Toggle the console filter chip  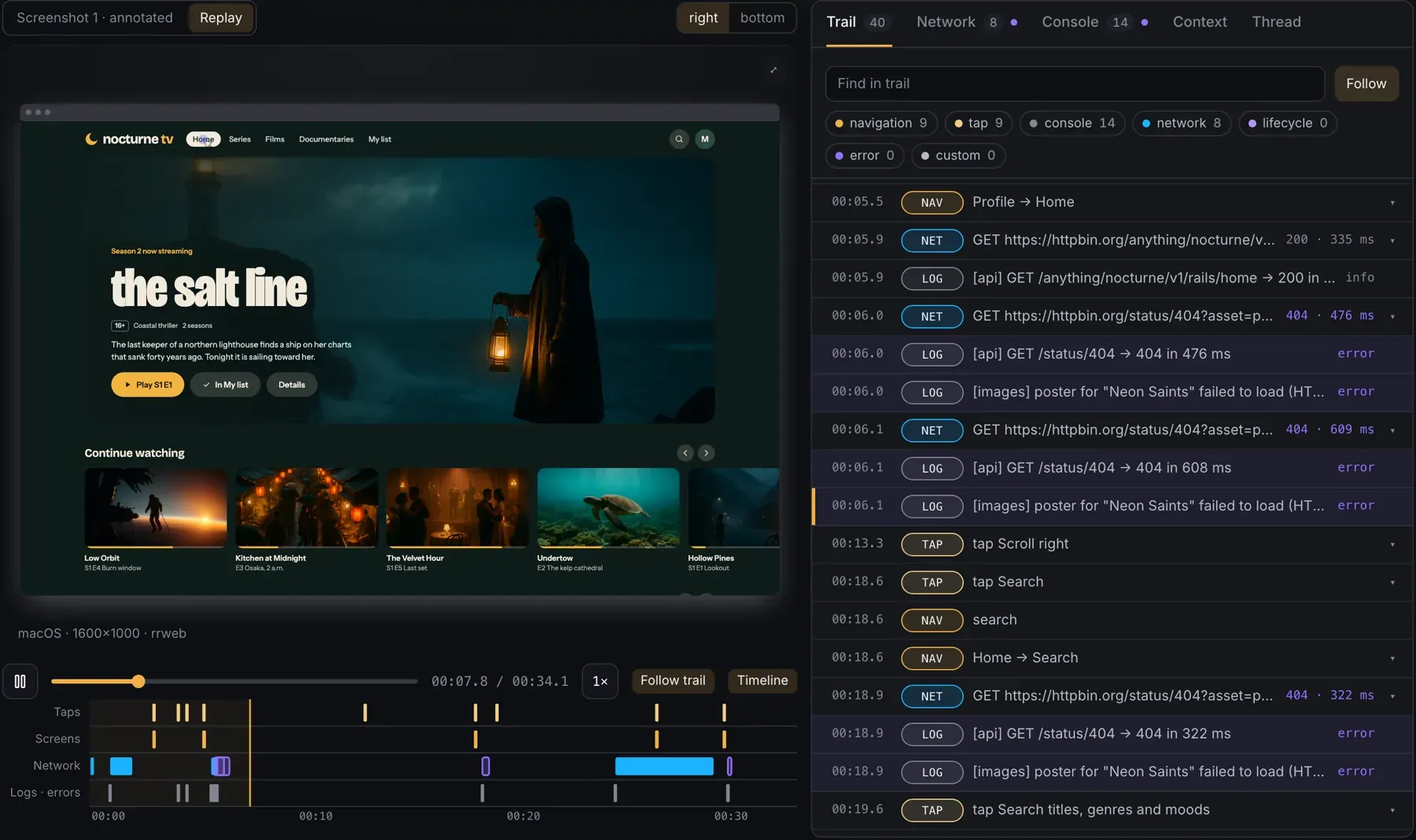[x=1072, y=123]
